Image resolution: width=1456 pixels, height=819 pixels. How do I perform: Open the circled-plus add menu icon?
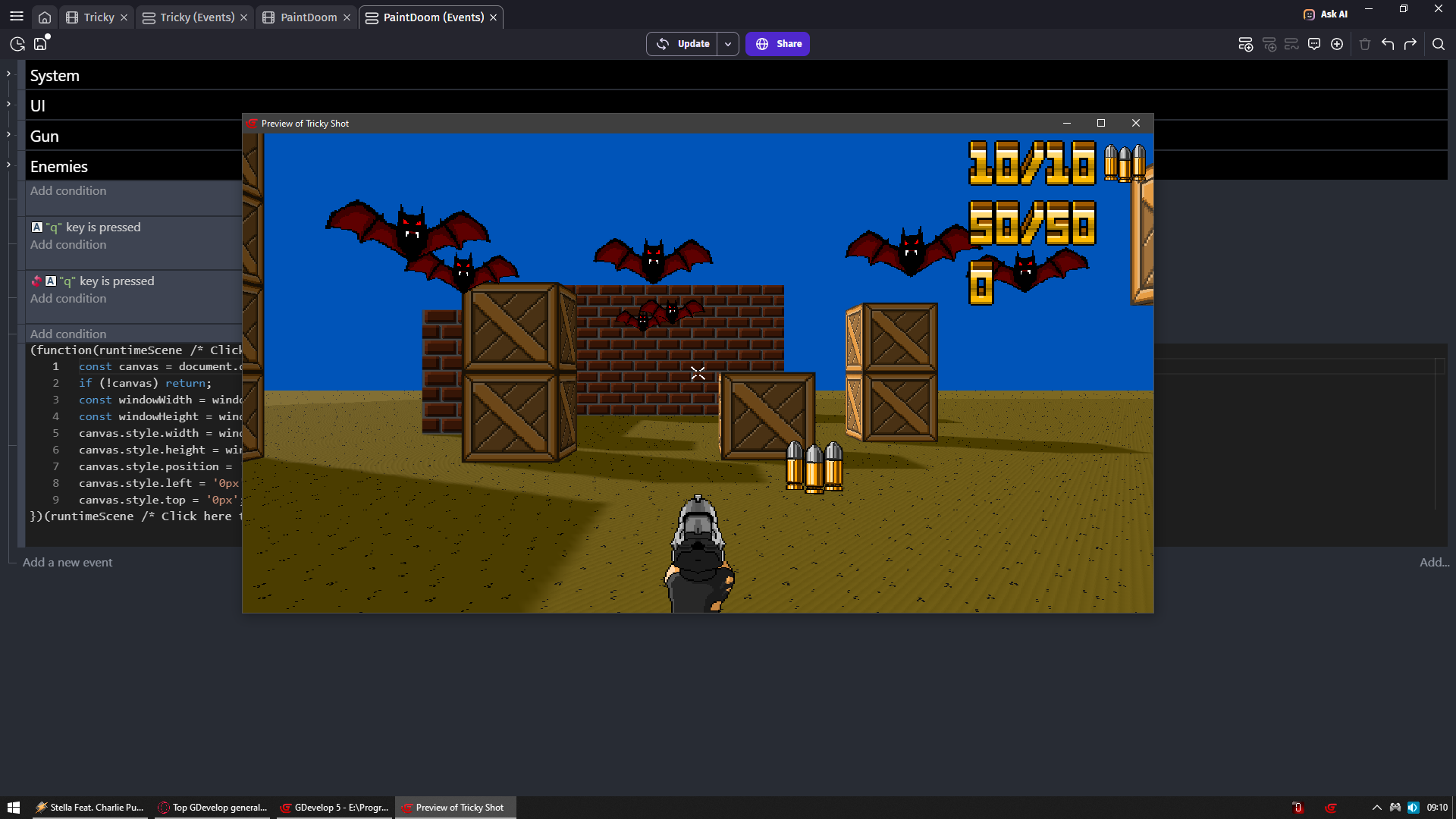tap(1337, 44)
